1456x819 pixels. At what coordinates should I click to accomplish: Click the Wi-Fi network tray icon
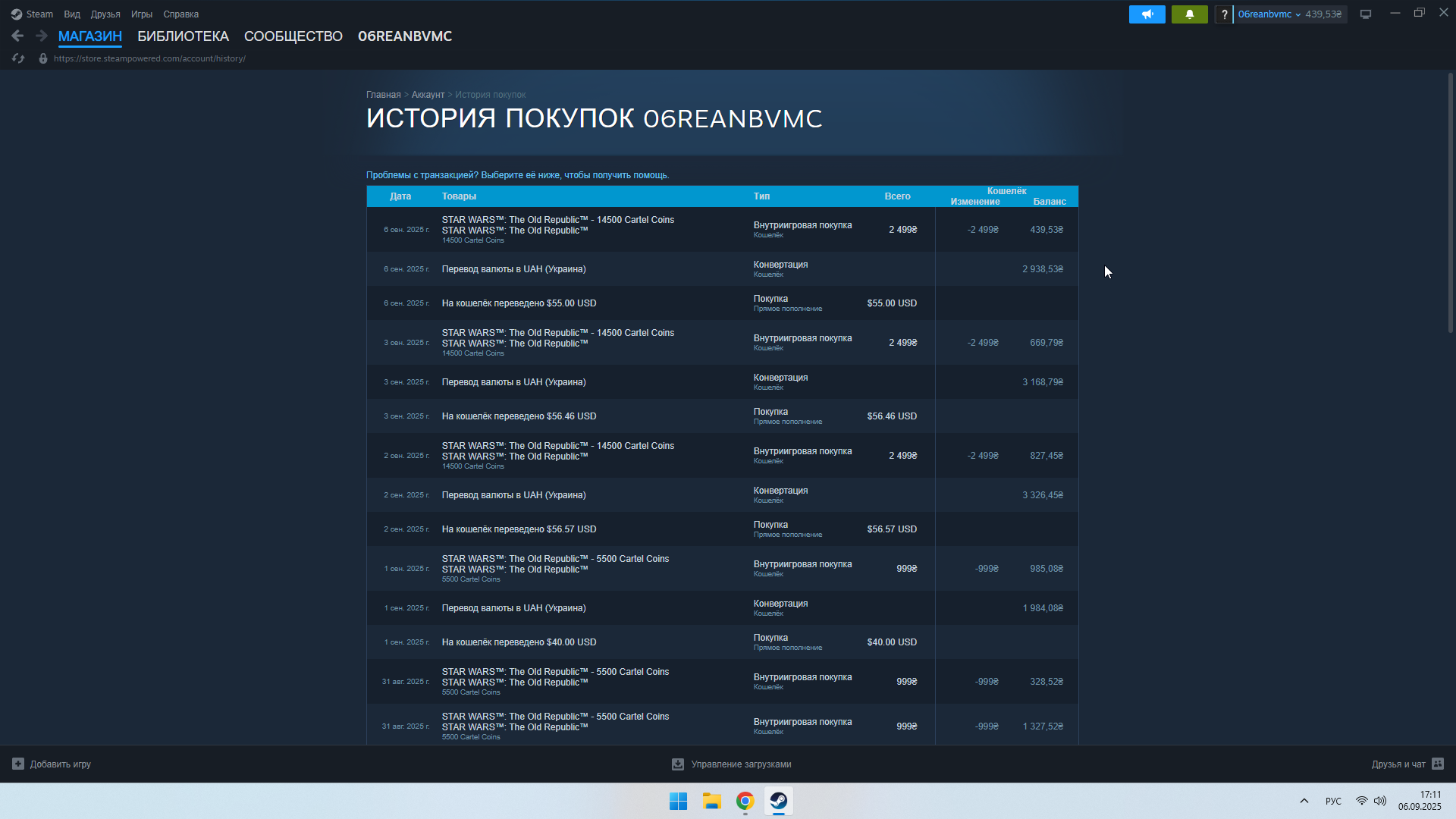(1362, 801)
